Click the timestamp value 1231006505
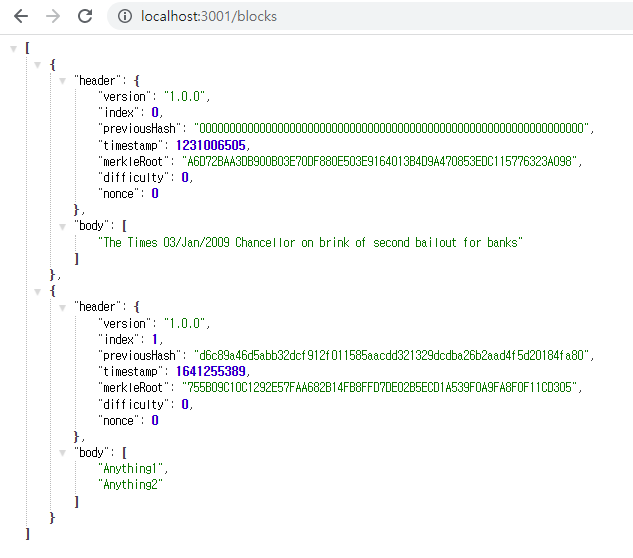633x558 pixels. point(212,145)
